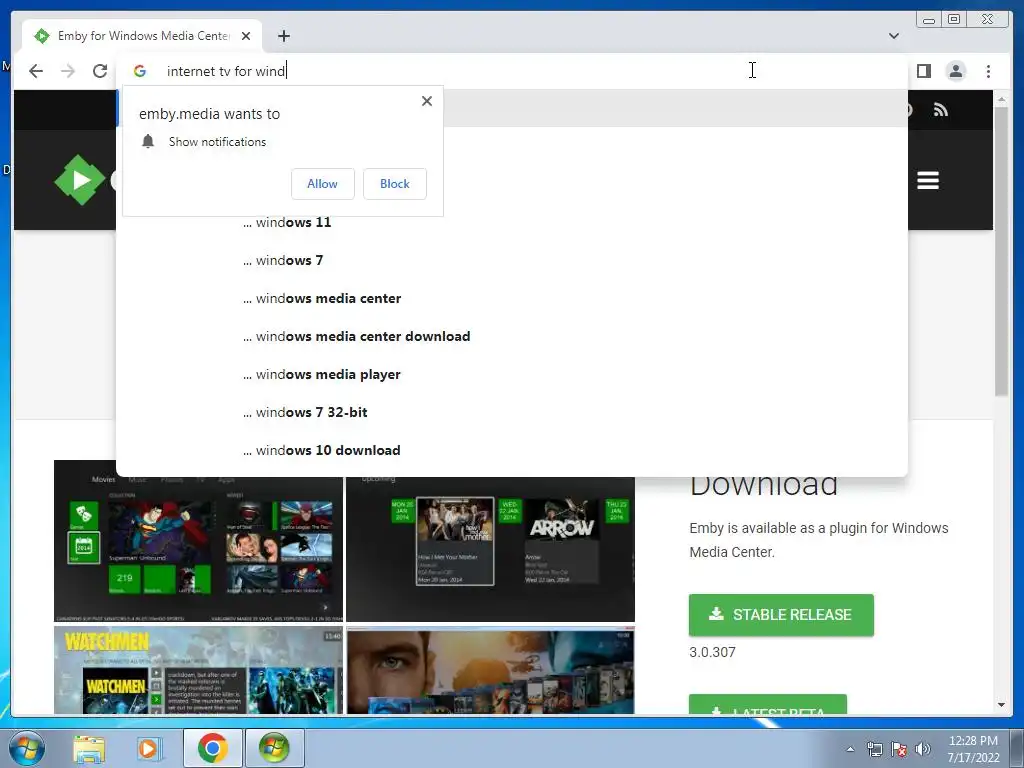Click the Latest Beta button
1024x768 pixels.
768,705
